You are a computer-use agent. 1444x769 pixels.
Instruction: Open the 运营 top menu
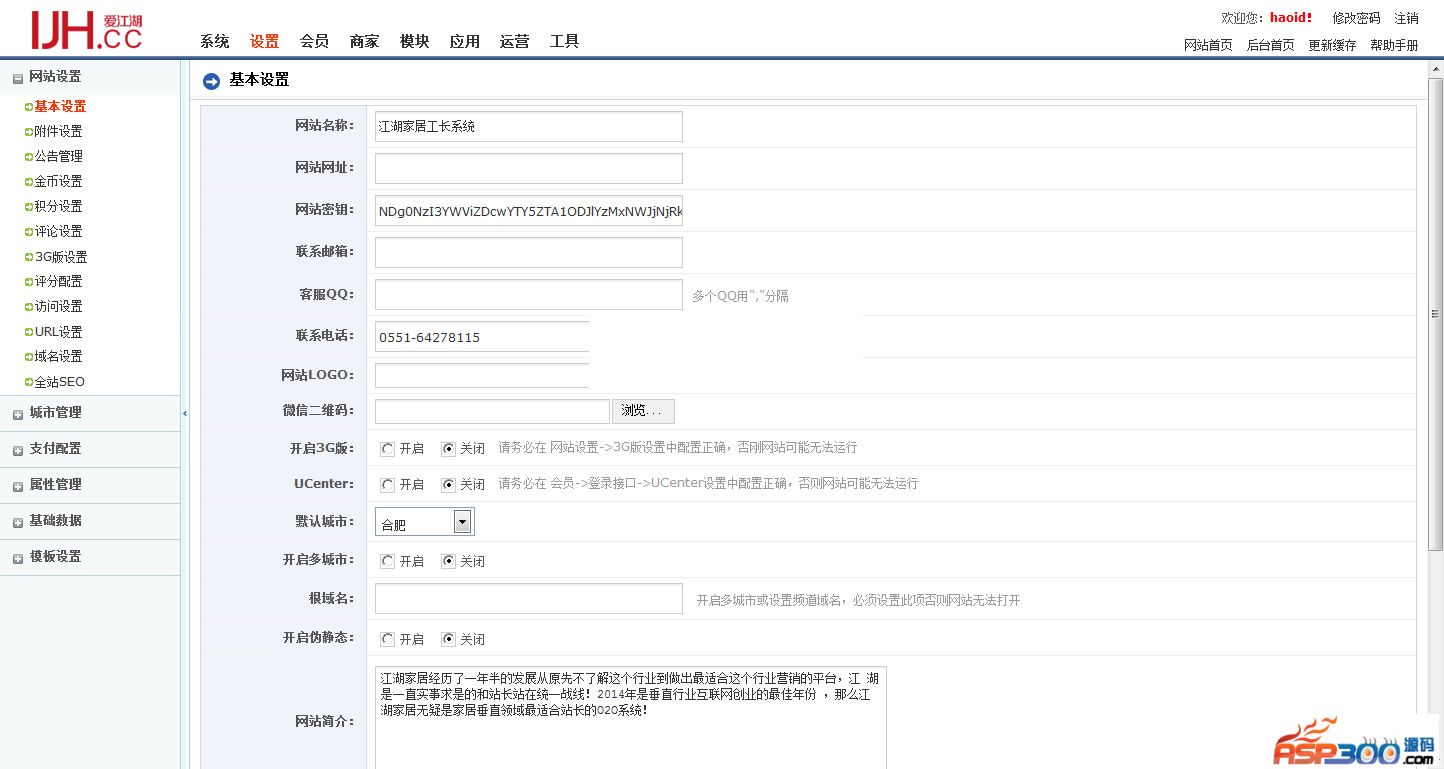point(514,41)
